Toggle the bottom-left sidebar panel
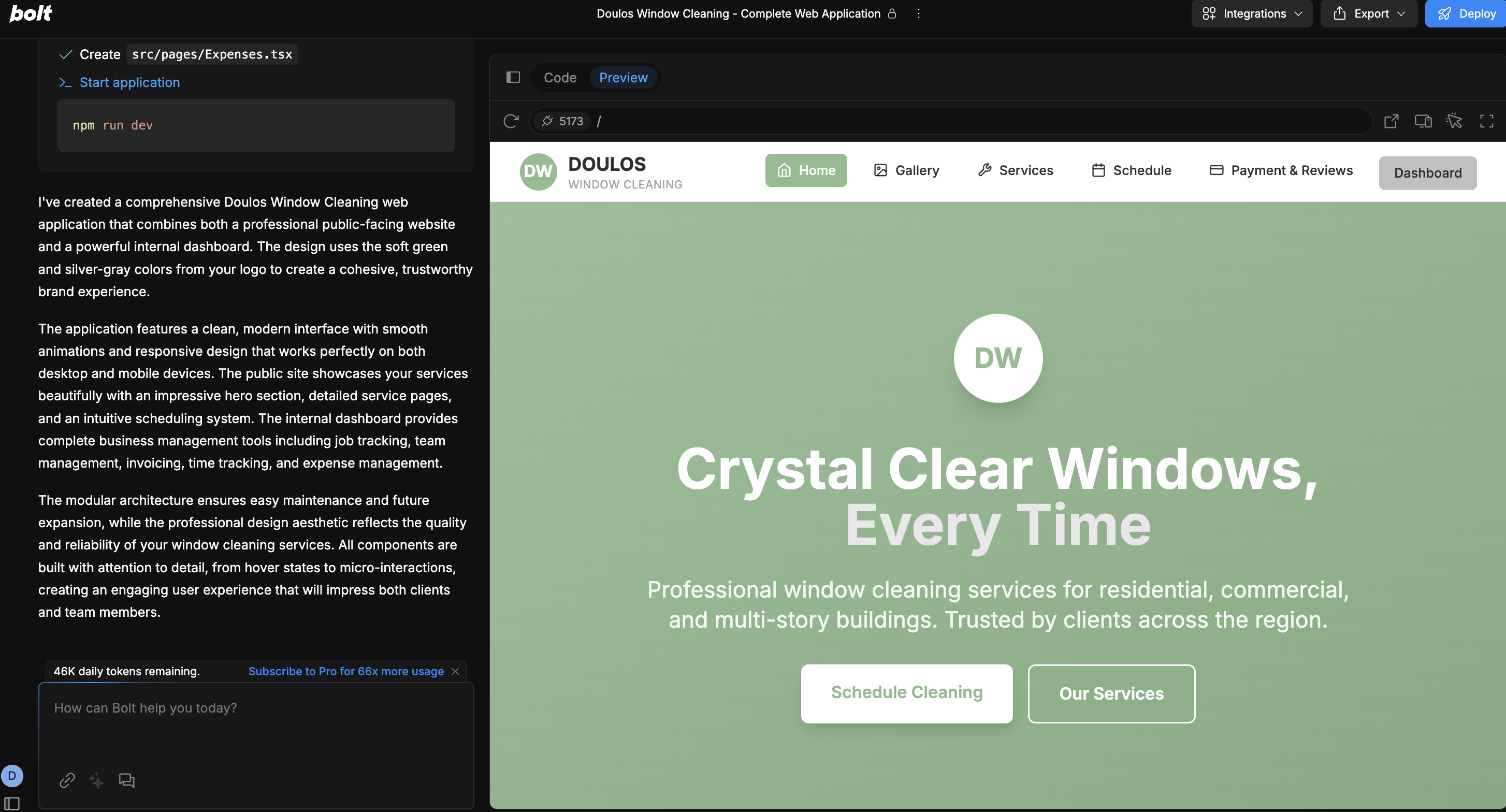The height and width of the screenshot is (812, 1506). click(x=12, y=803)
